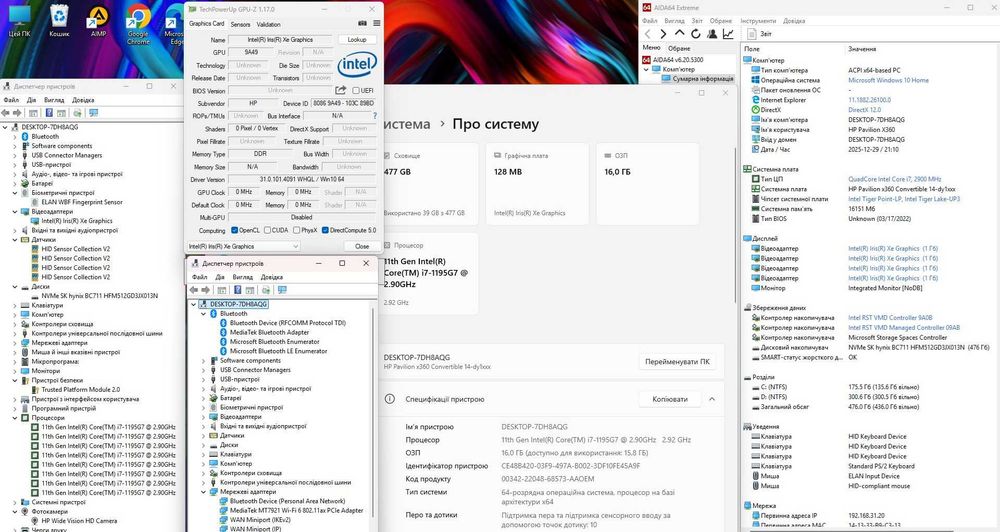The width and height of the screenshot is (1000, 532).
Task: Expand the Фотокамери... Системні пристрої node
Action: click(15, 502)
